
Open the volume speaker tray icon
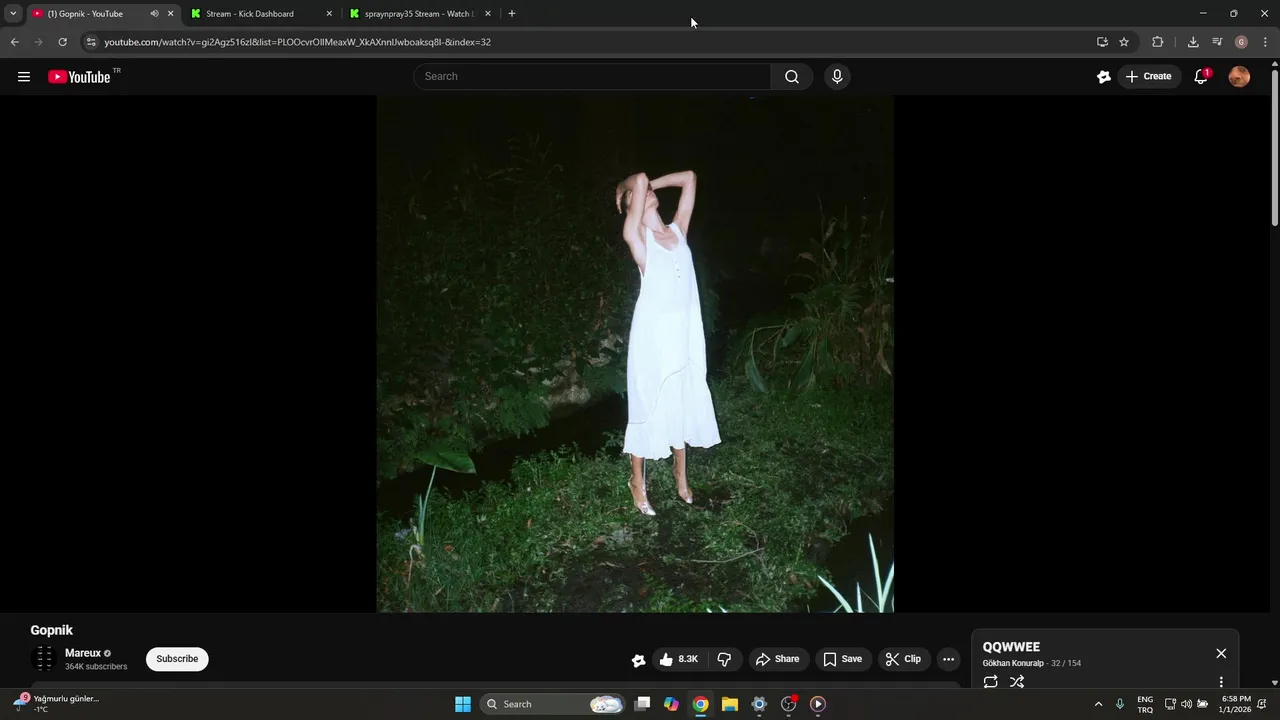1186,704
